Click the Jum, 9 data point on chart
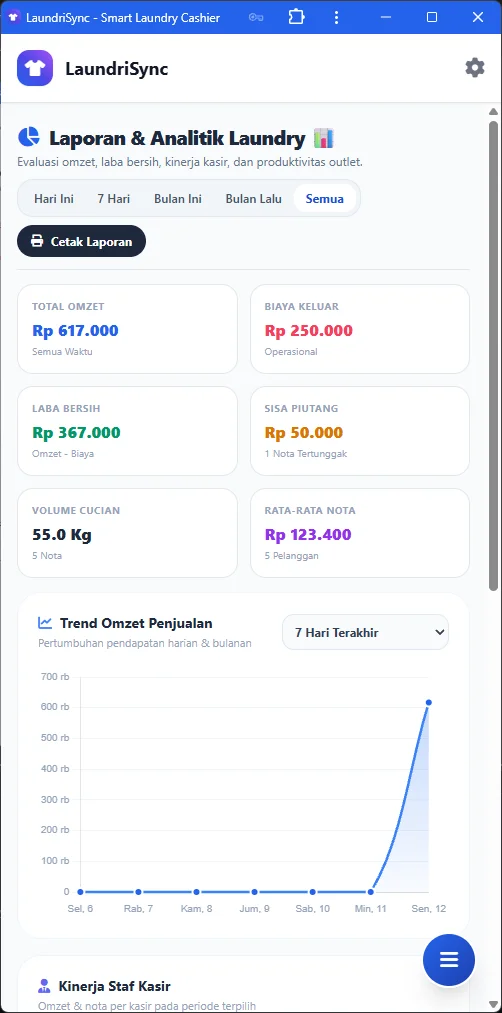 click(x=255, y=892)
